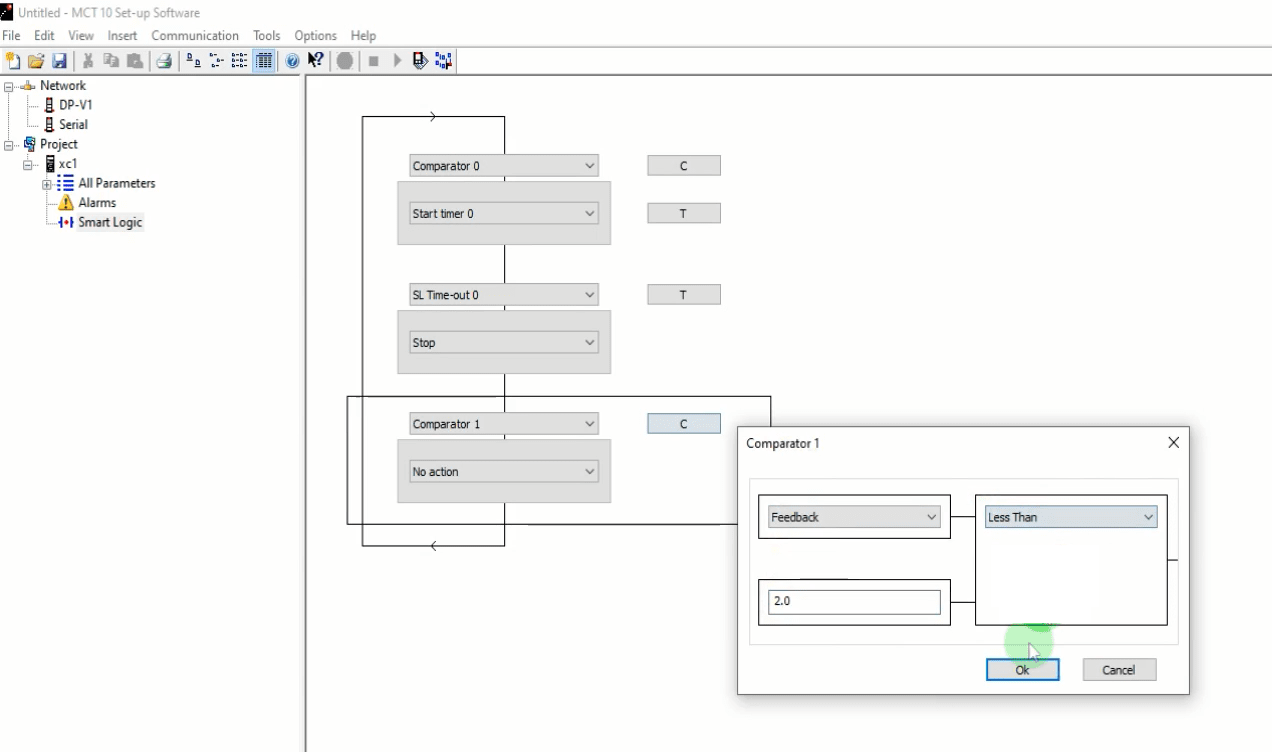Switch to the details grid view icon
Image resolution: width=1272 pixels, height=752 pixels.
264,61
